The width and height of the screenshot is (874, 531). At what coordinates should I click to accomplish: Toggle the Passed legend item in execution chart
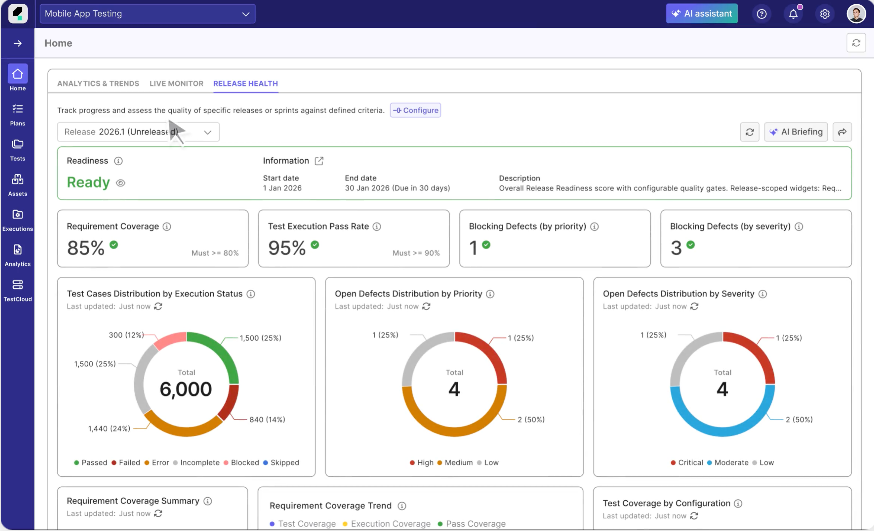coord(90,462)
